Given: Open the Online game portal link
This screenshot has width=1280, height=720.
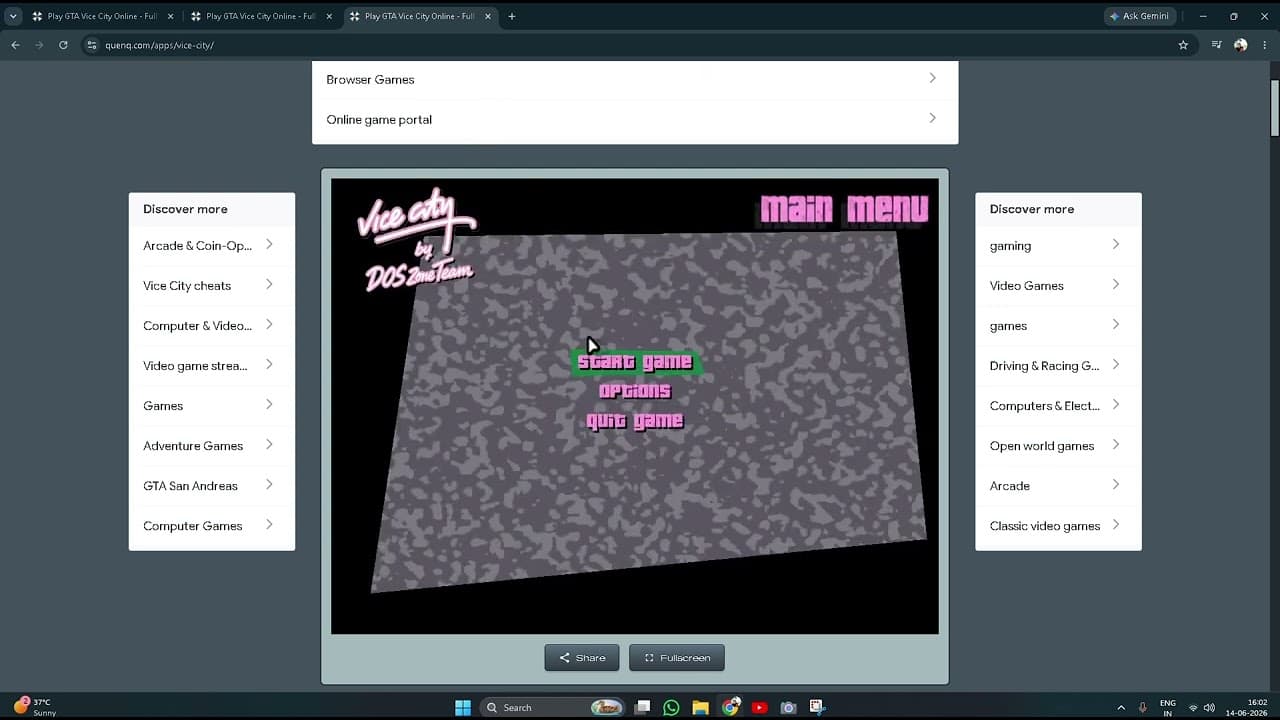Looking at the screenshot, I should tap(635, 120).
